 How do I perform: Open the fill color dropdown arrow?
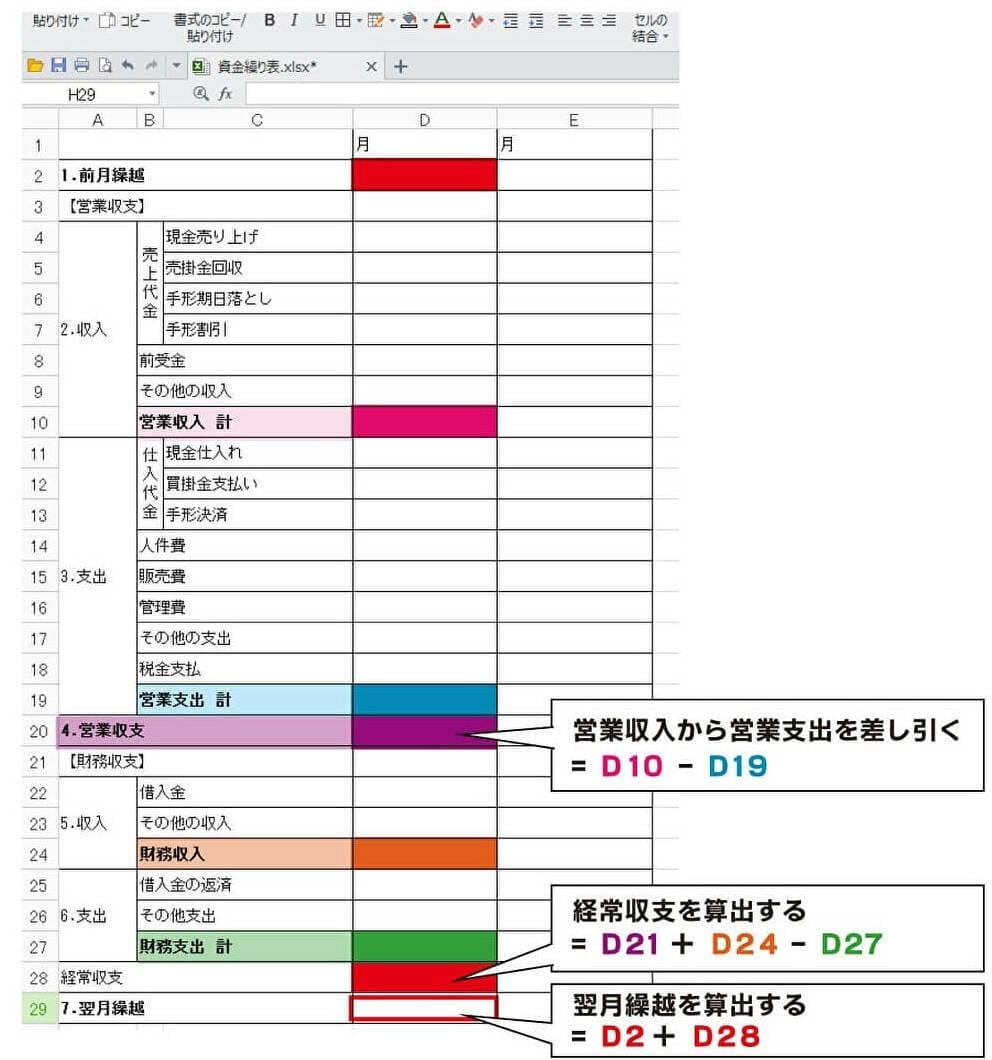(x=425, y=21)
